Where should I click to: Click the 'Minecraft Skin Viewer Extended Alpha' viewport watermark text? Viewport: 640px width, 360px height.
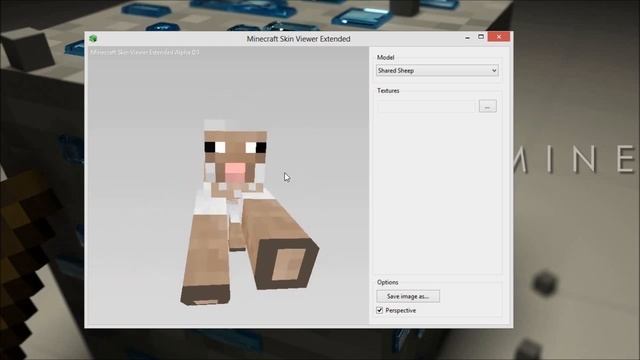click(145, 52)
